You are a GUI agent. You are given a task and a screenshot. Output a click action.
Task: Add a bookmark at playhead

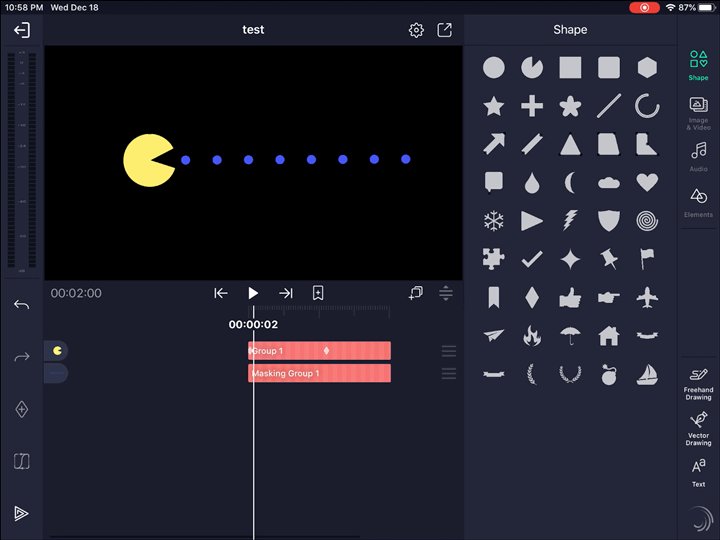318,293
